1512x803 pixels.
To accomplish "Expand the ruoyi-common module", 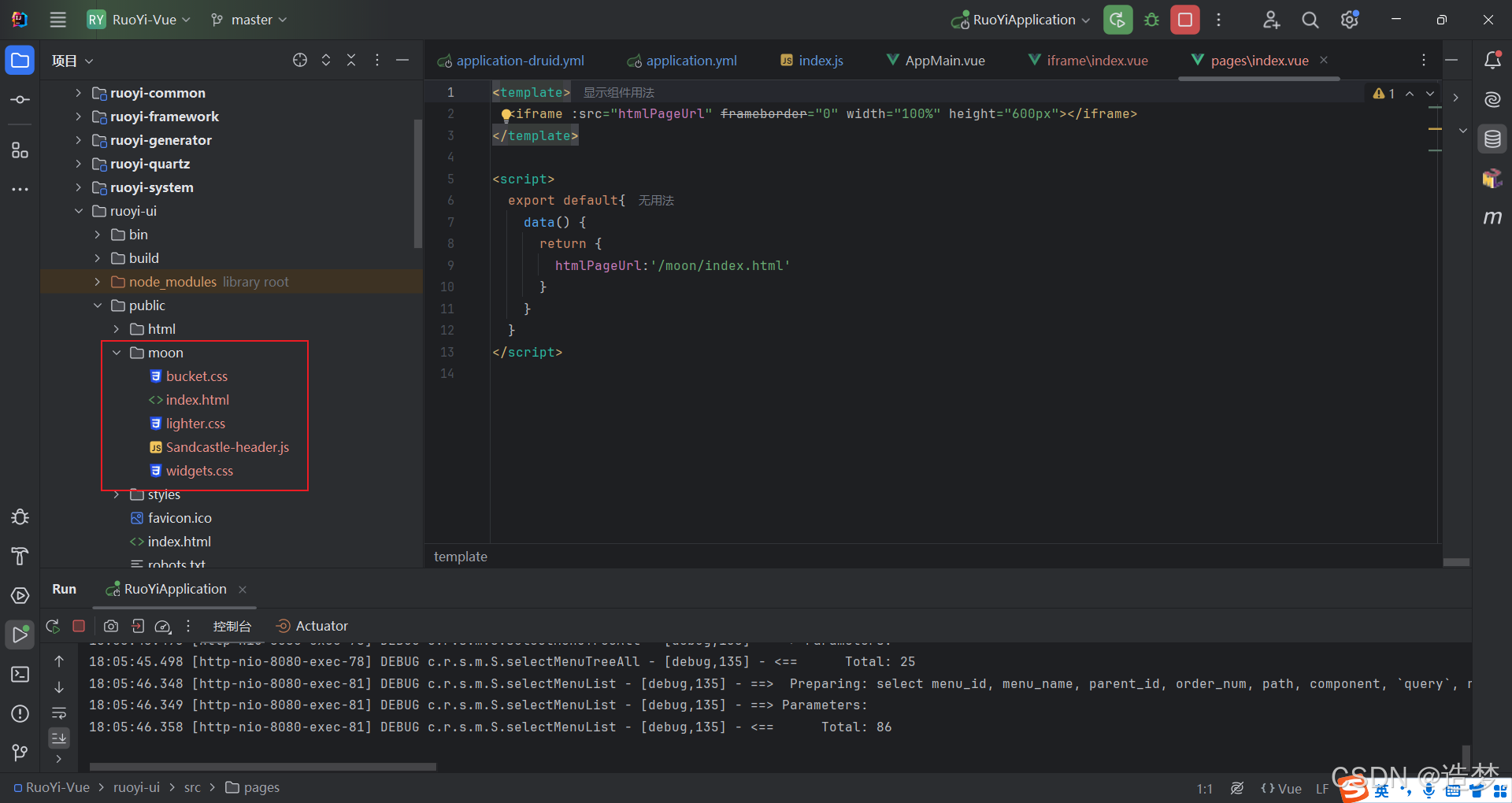I will [x=78, y=93].
